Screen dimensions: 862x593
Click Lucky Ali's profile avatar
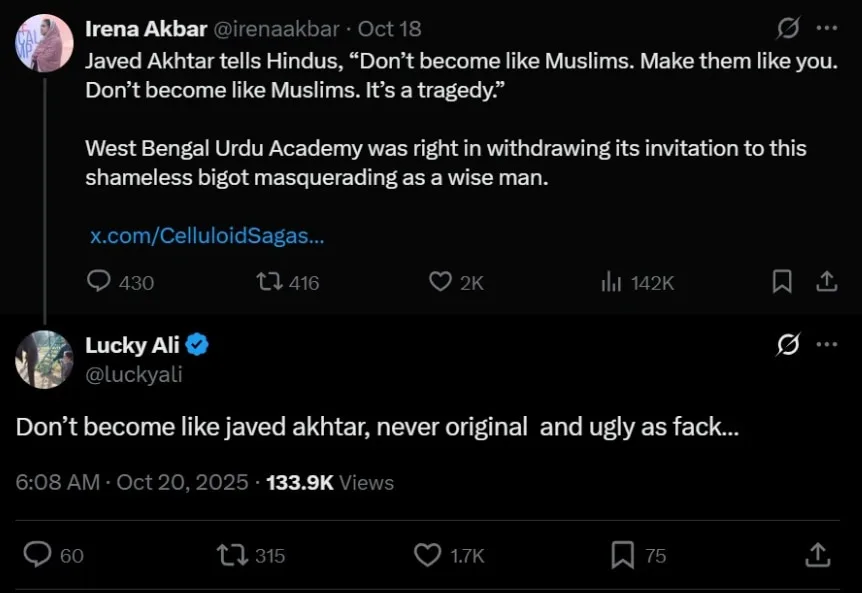pyautogui.click(x=44, y=359)
